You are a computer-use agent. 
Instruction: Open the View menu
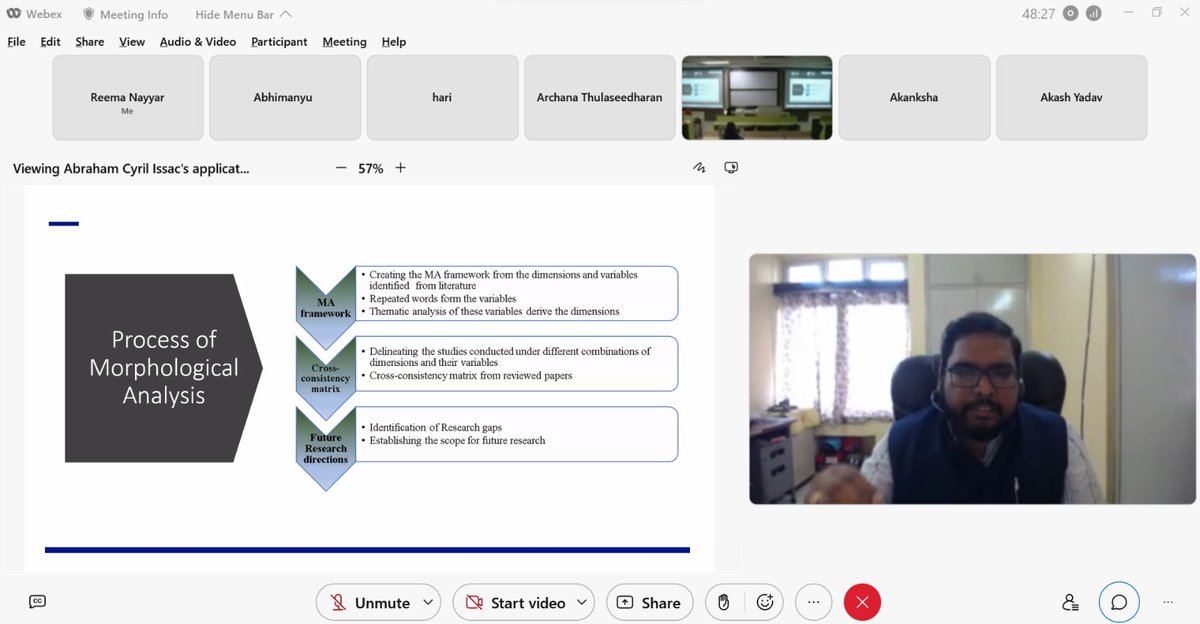(x=132, y=42)
